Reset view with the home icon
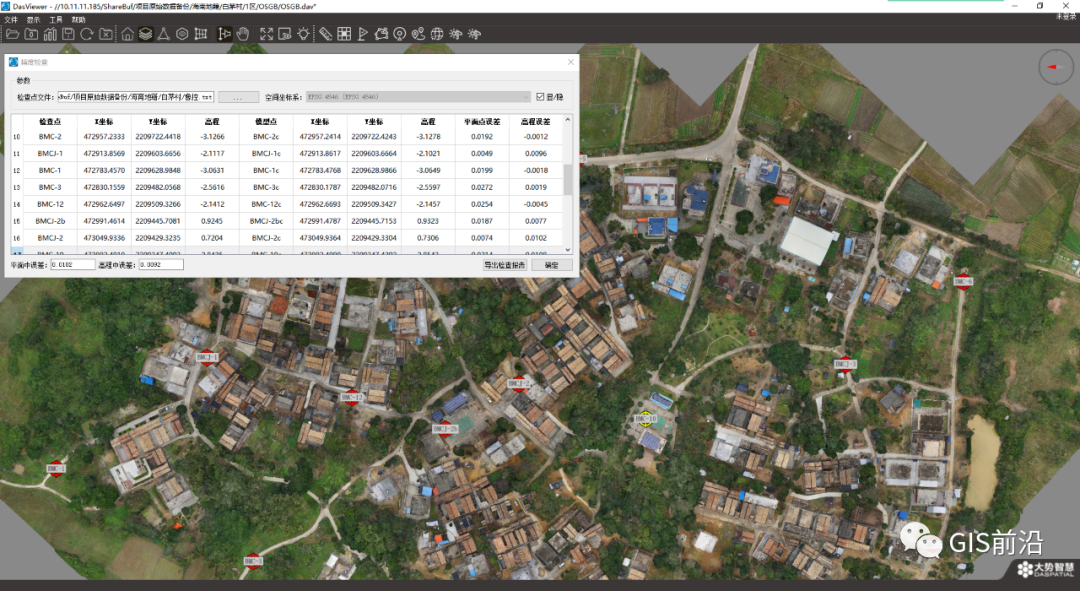1080x591 pixels. tap(127, 34)
